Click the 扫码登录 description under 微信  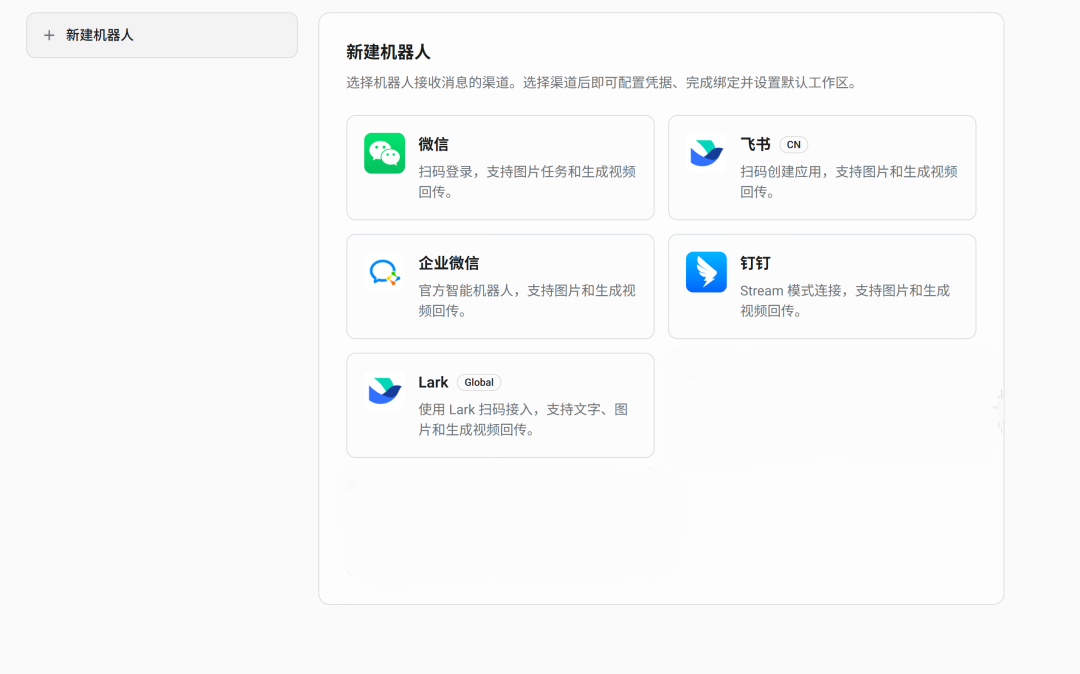coord(527,182)
